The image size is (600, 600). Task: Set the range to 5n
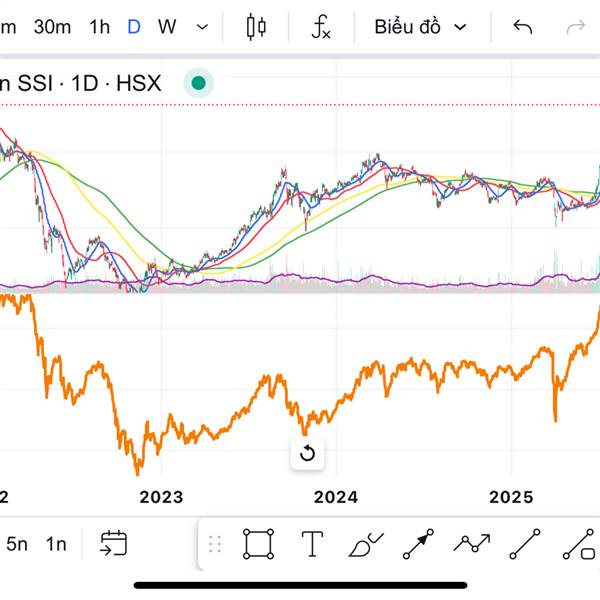click(17, 544)
